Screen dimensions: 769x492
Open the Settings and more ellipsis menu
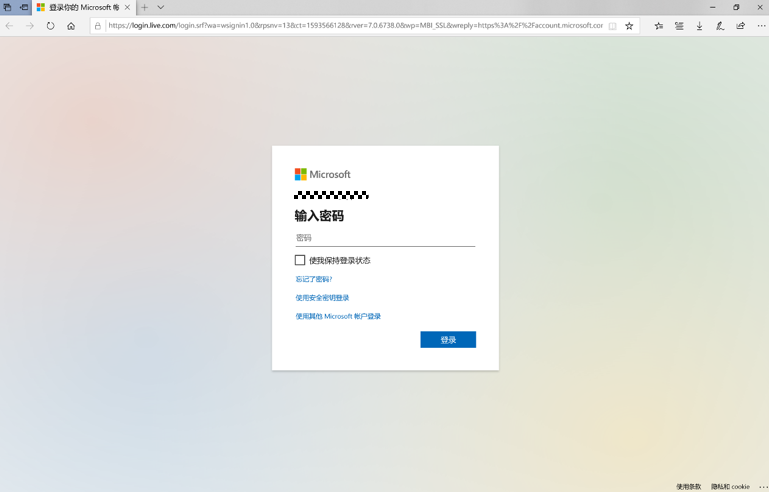coord(759,26)
